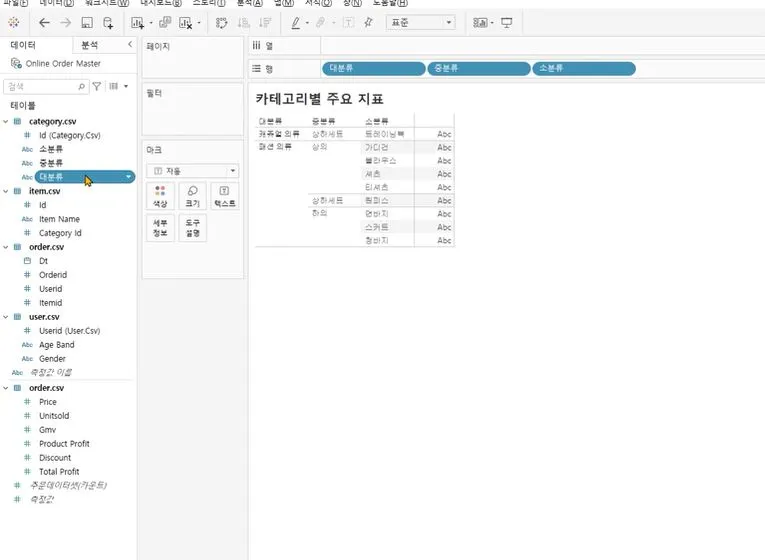Select the Unitsold measure
The image size is (765, 560).
pyautogui.click(x=54, y=416)
